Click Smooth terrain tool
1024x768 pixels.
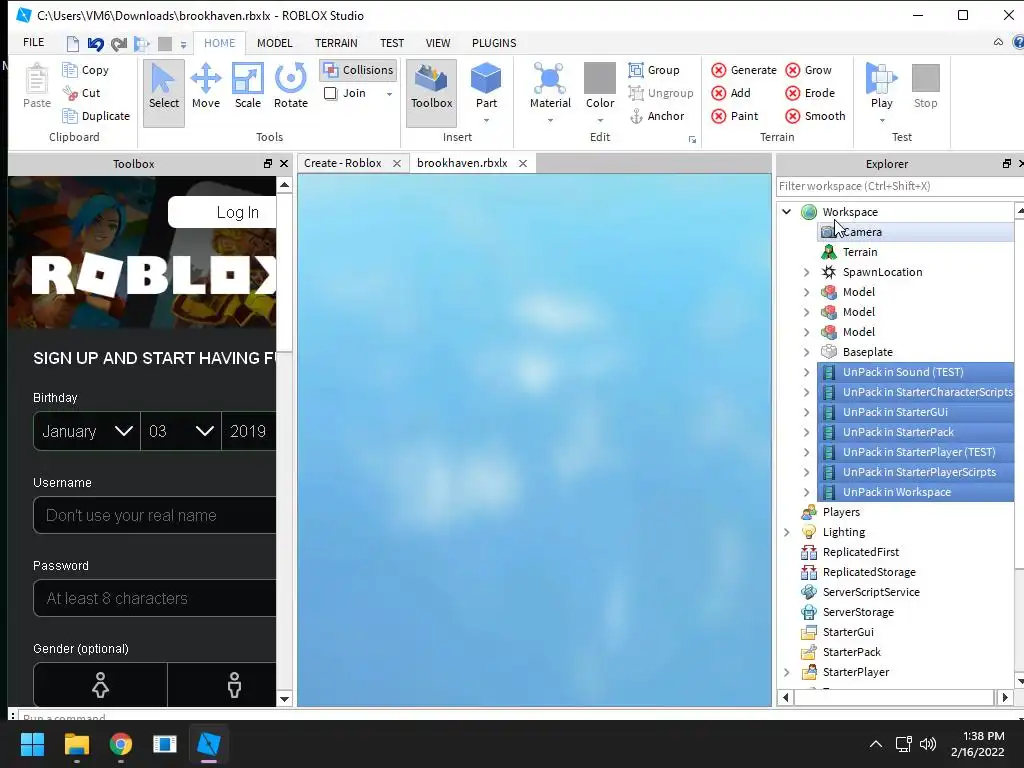(816, 116)
